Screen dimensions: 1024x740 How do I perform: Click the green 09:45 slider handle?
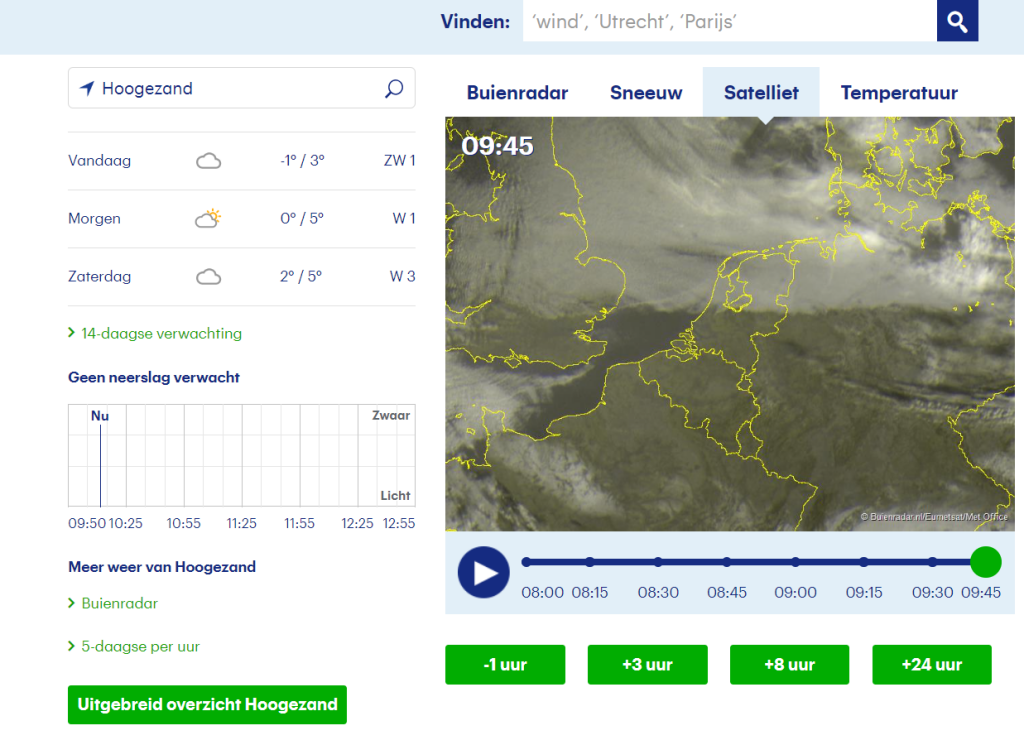985,562
